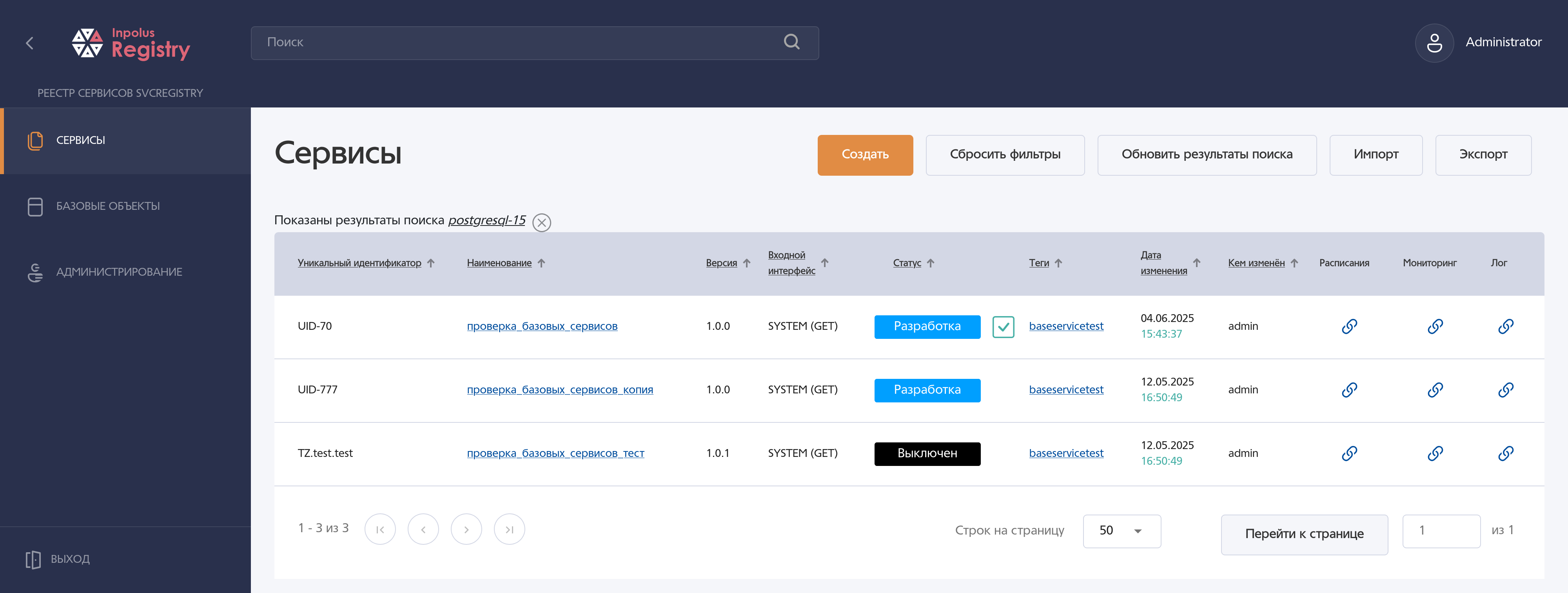Image resolution: width=1568 pixels, height=593 pixels.
Task: Open schedule link for TZ.test.test
Action: click(1349, 454)
